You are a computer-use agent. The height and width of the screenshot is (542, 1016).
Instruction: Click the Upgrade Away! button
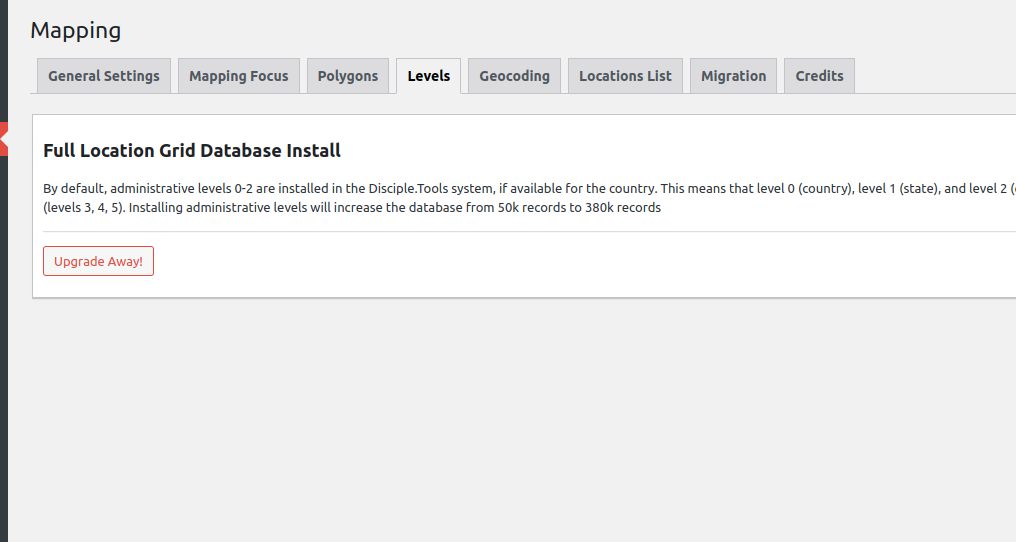point(98,261)
